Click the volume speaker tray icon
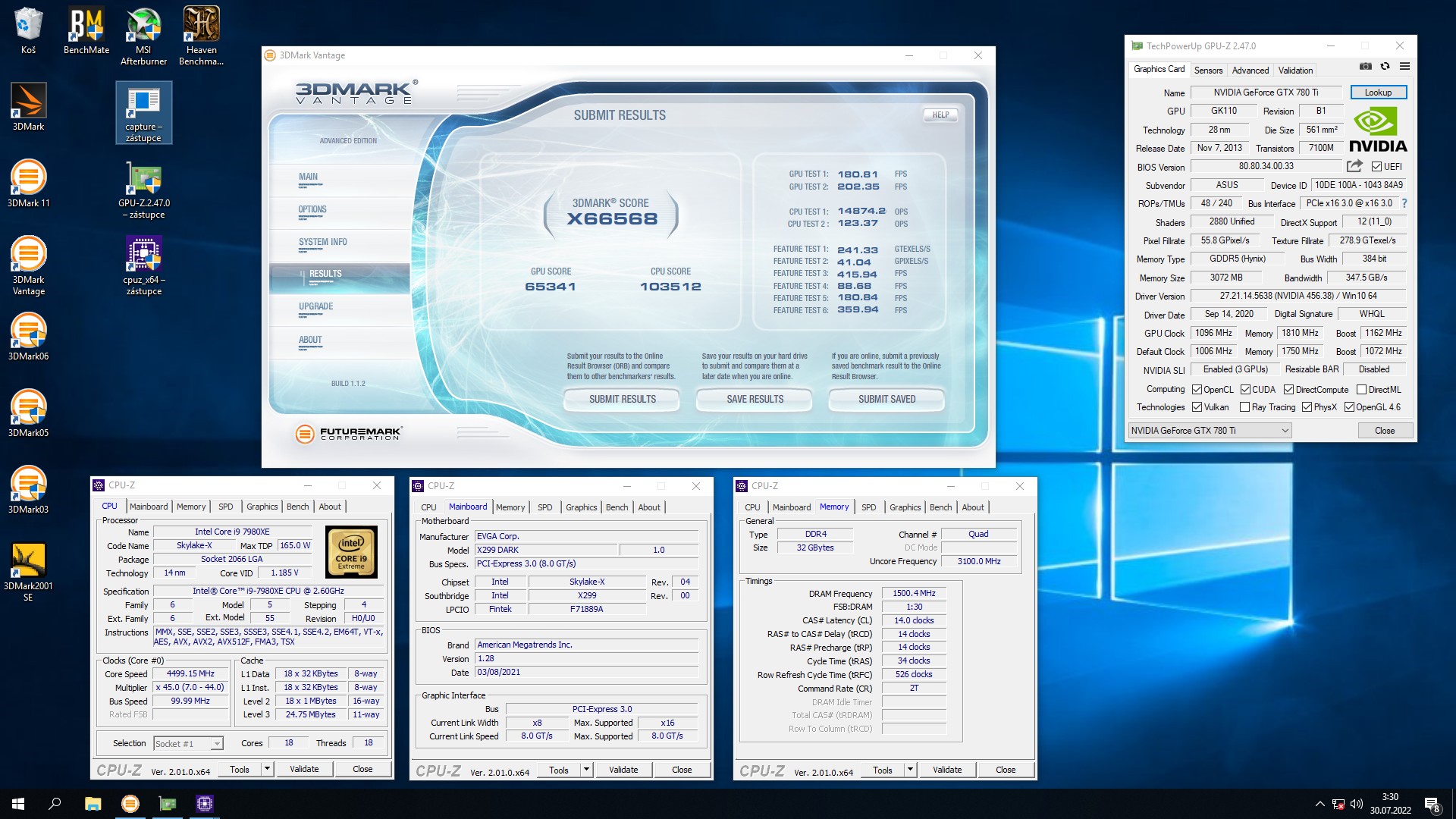This screenshot has height=819, width=1456. pyautogui.click(x=1357, y=804)
